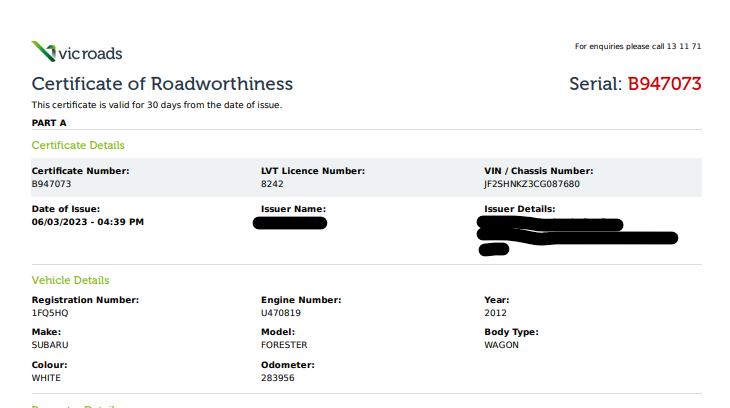The width and height of the screenshot is (730, 408).
Task: Select the PART A heading
Action: (49, 123)
